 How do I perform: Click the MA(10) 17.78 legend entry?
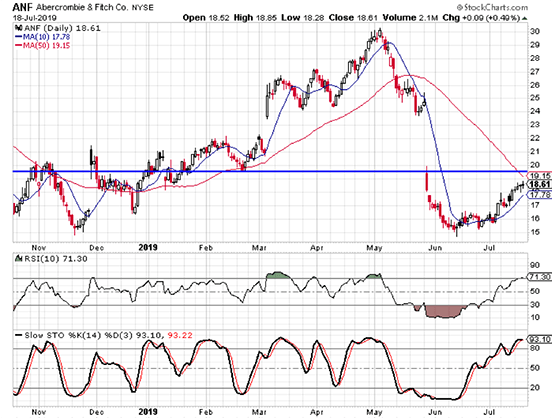click(43, 37)
